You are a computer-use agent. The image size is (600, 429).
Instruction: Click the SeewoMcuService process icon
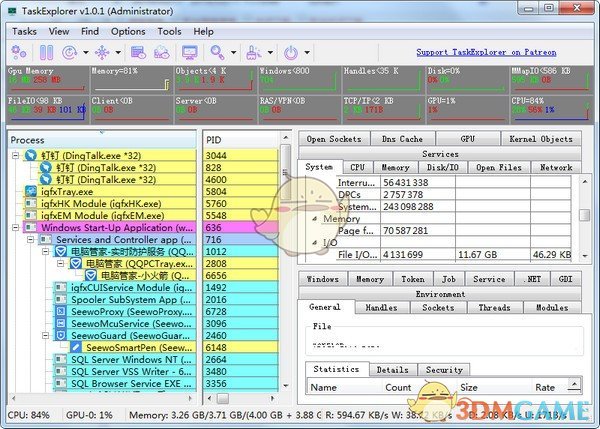(x=61, y=323)
